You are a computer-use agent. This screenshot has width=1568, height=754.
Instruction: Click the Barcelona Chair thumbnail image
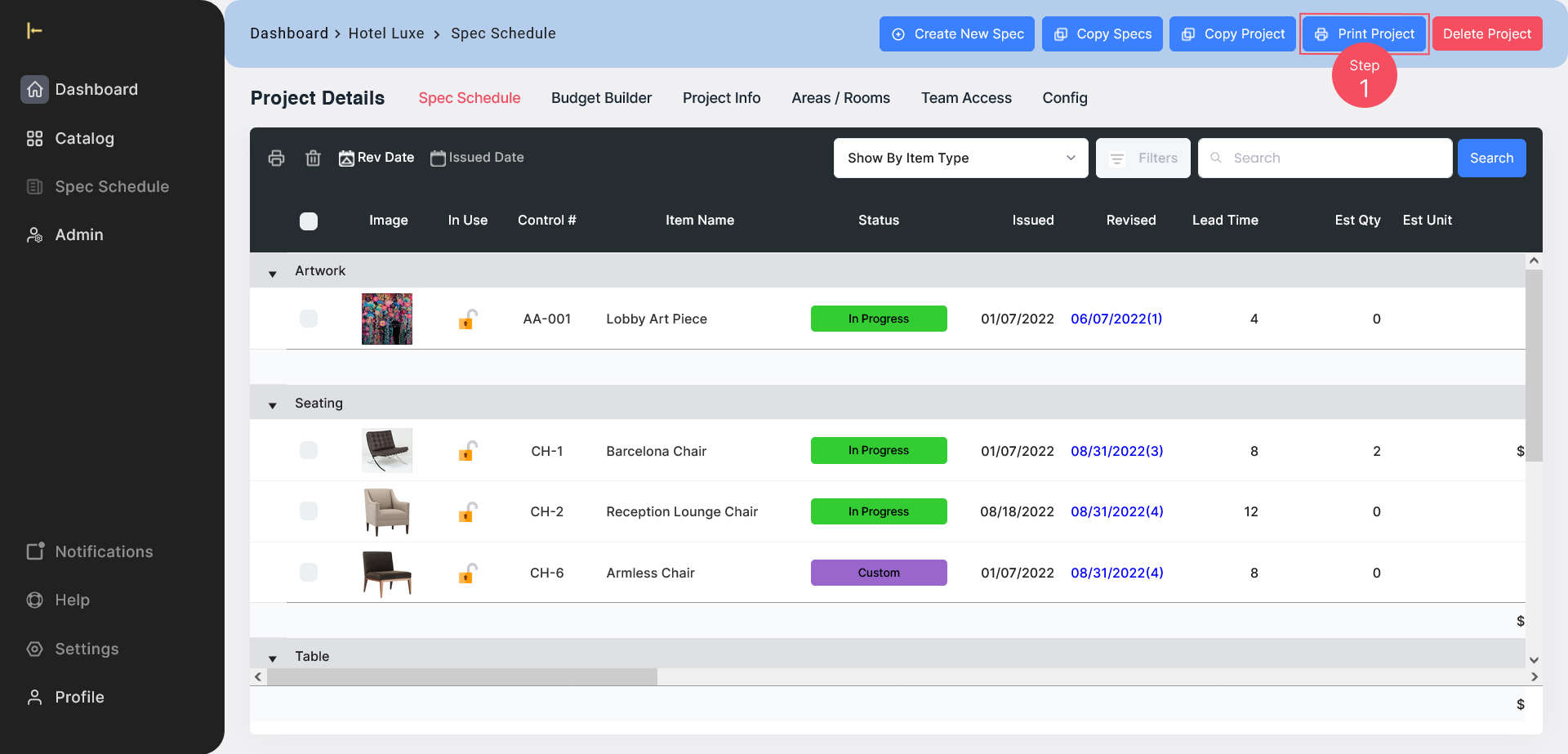[x=387, y=450]
